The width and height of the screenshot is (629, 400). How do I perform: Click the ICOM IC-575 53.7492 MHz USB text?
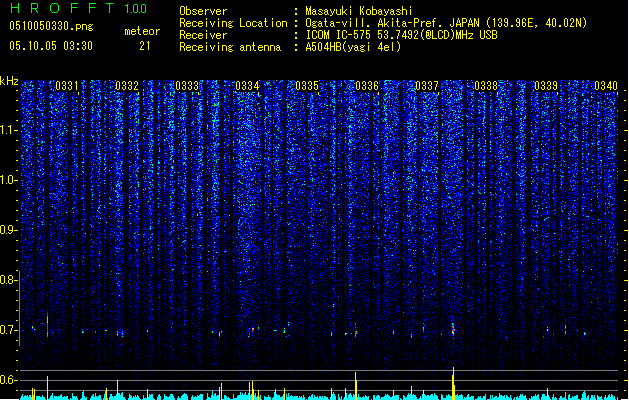pyautogui.click(x=401, y=35)
